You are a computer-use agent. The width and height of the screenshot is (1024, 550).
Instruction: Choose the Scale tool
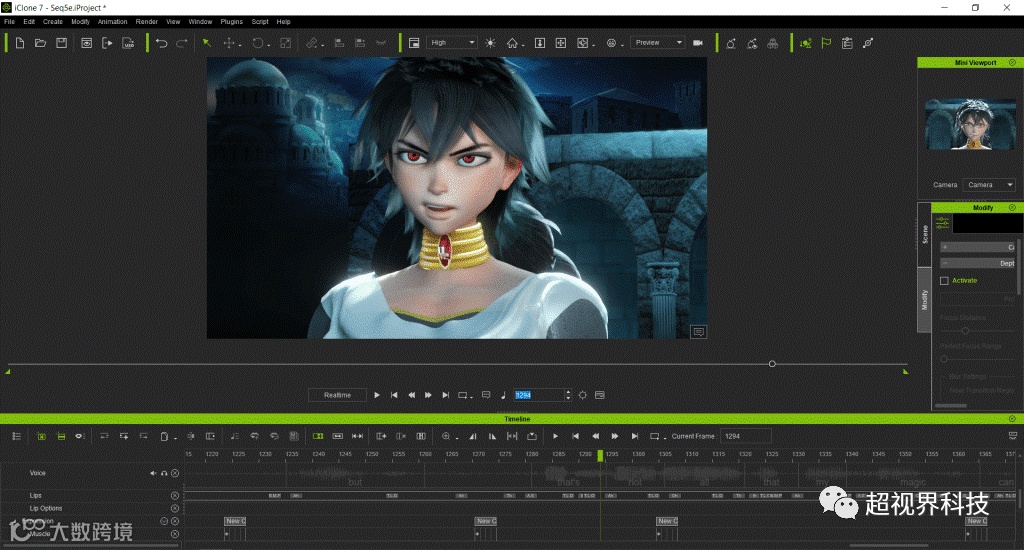point(285,43)
